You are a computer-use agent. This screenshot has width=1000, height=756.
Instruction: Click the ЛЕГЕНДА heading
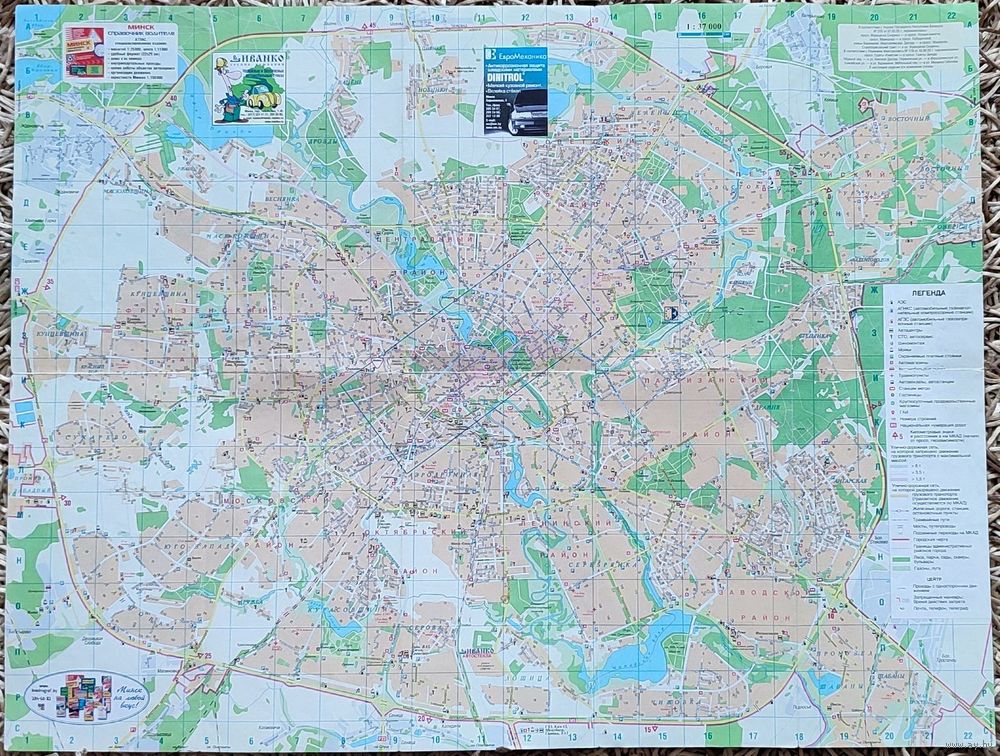[927, 294]
